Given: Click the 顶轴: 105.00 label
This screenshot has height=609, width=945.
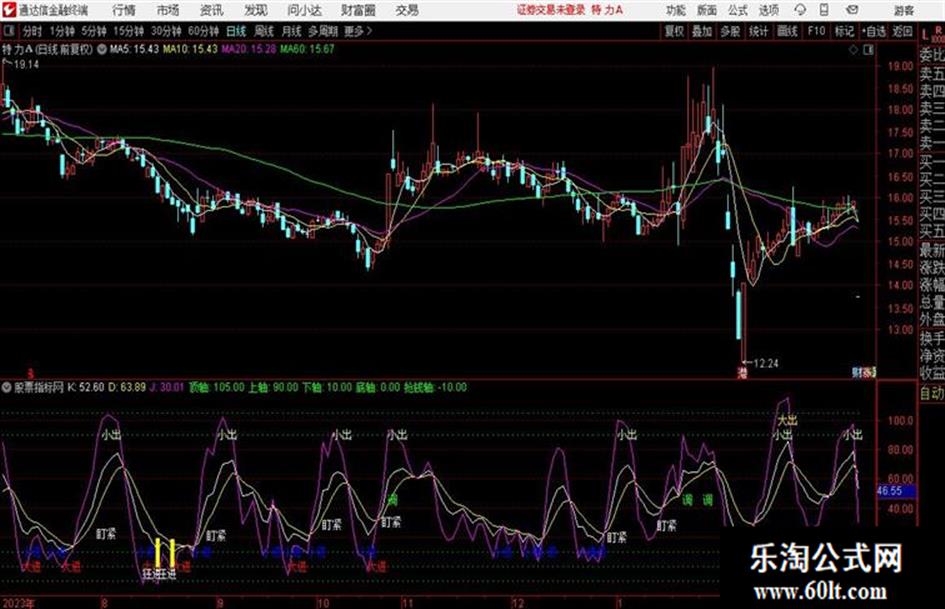Looking at the screenshot, I should (x=216, y=387).
